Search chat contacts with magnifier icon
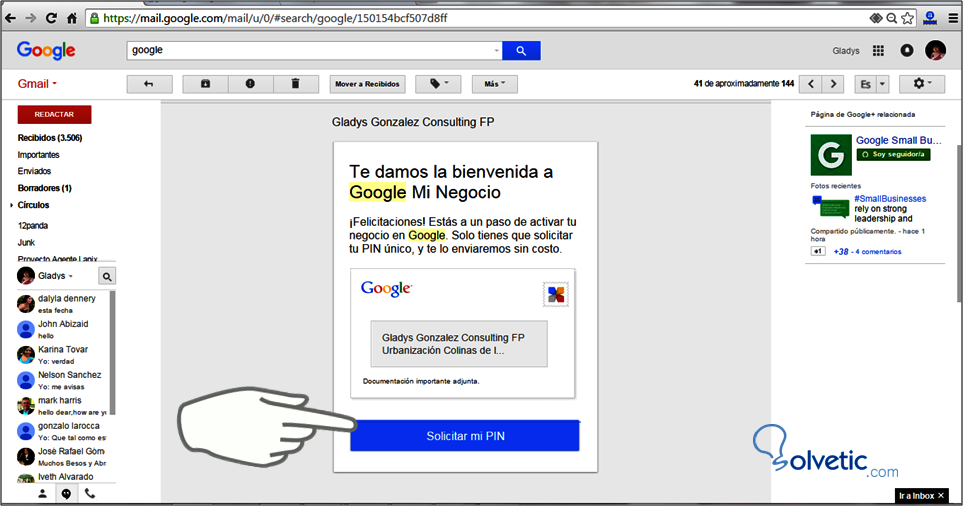This screenshot has height=506, width=963. coord(107,276)
